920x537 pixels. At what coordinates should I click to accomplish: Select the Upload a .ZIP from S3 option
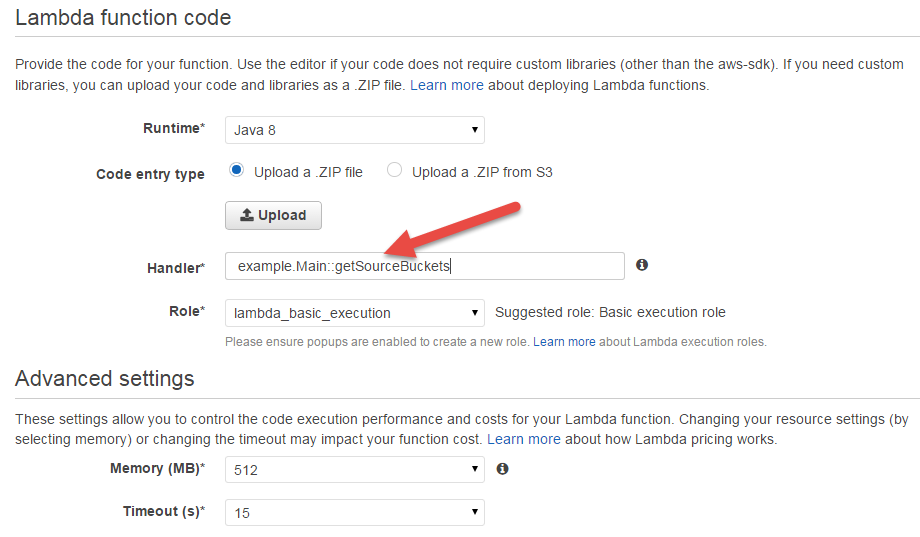[394, 170]
